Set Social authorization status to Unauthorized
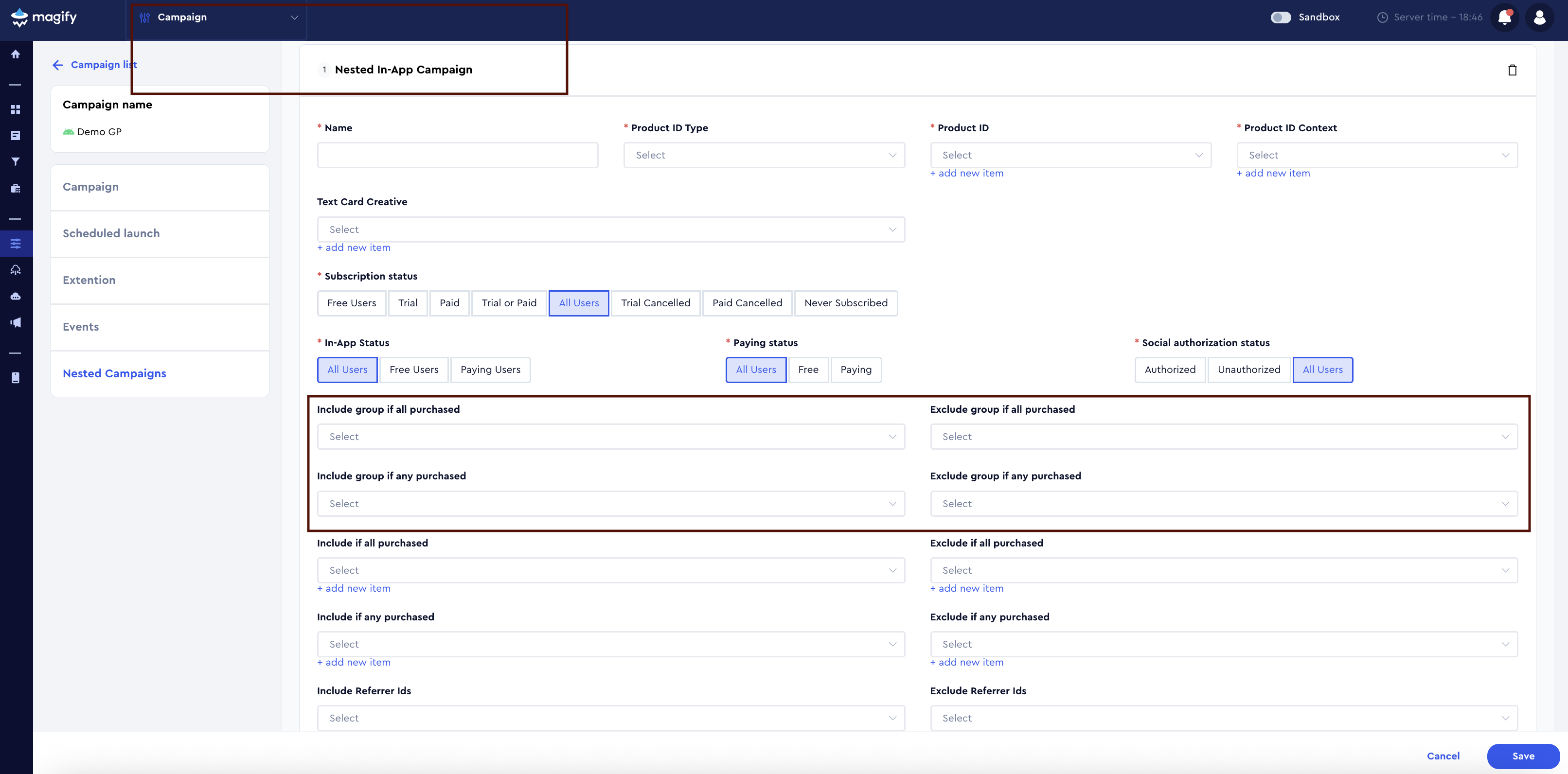 coord(1248,369)
